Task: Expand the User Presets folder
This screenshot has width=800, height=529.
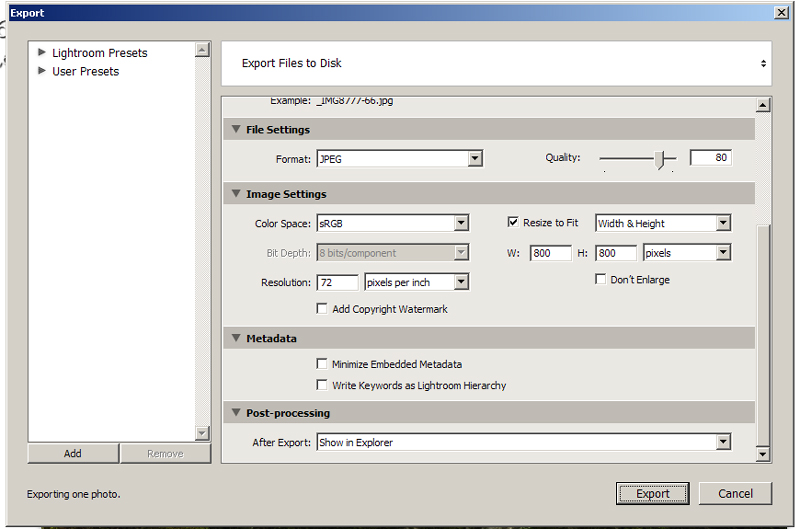Action: point(42,70)
